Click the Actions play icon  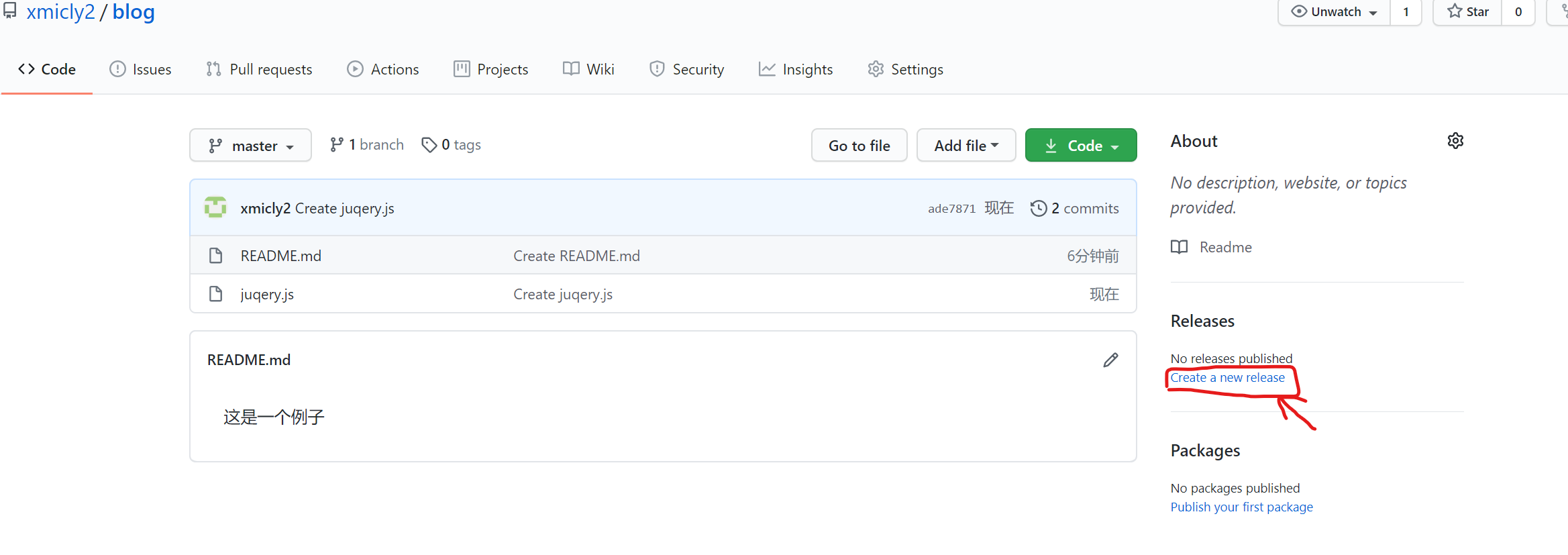pyautogui.click(x=355, y=68)
